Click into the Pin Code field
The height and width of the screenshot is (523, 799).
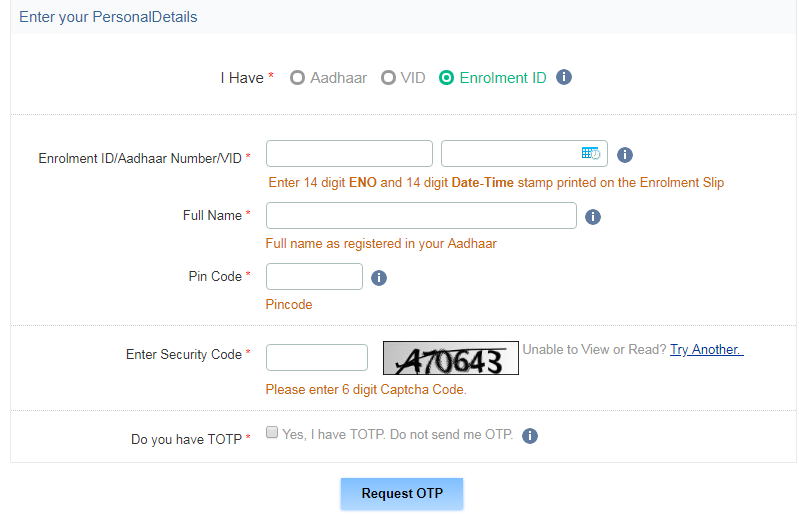pyautogui.click(x=314, y=276)
